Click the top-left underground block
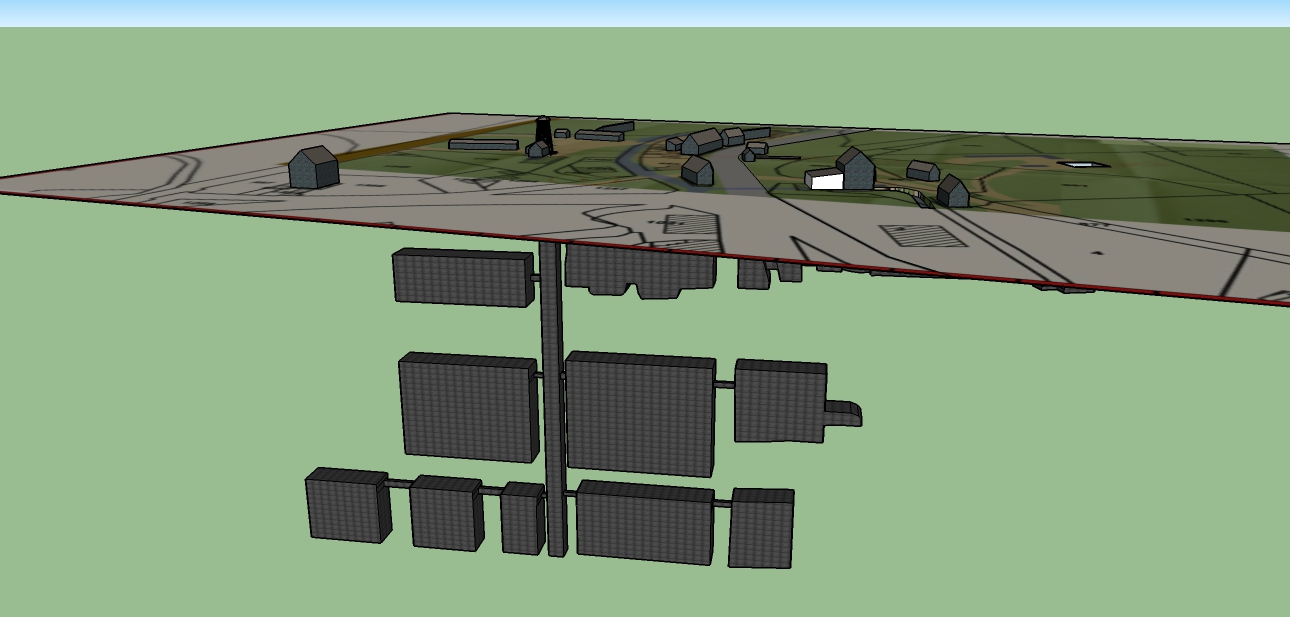The image size is (1290, 617). [461, 277]
